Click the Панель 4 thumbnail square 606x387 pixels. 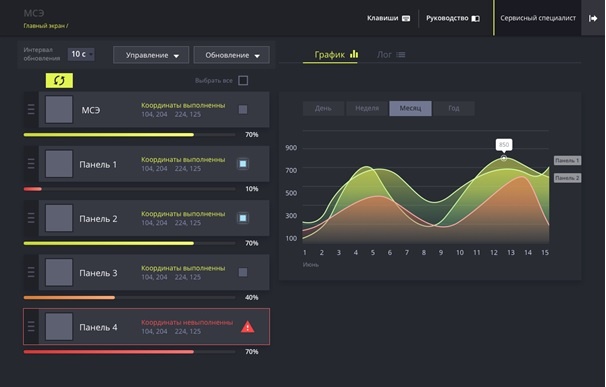(59, 327)
